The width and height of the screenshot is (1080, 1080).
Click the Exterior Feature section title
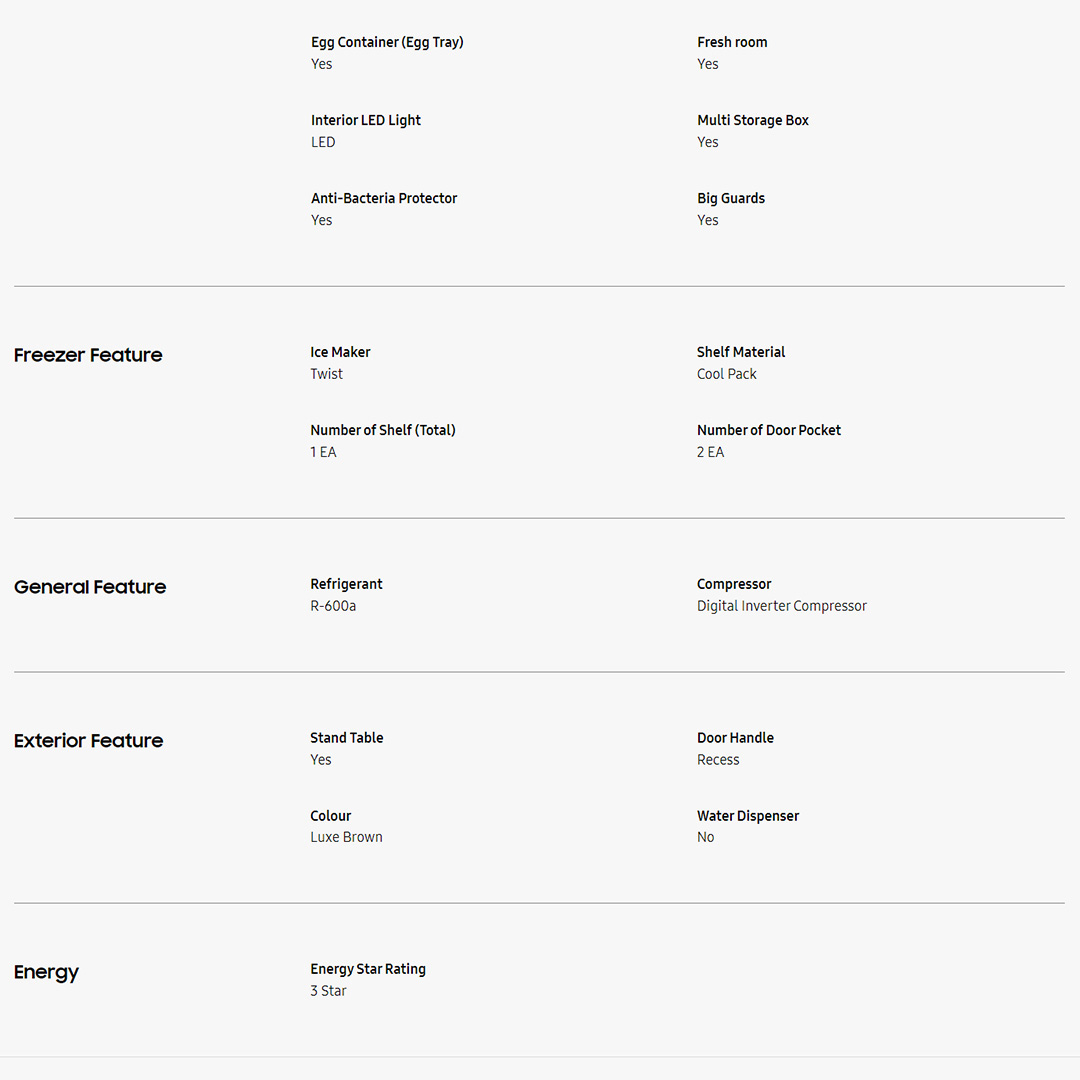tap(88, 741)
